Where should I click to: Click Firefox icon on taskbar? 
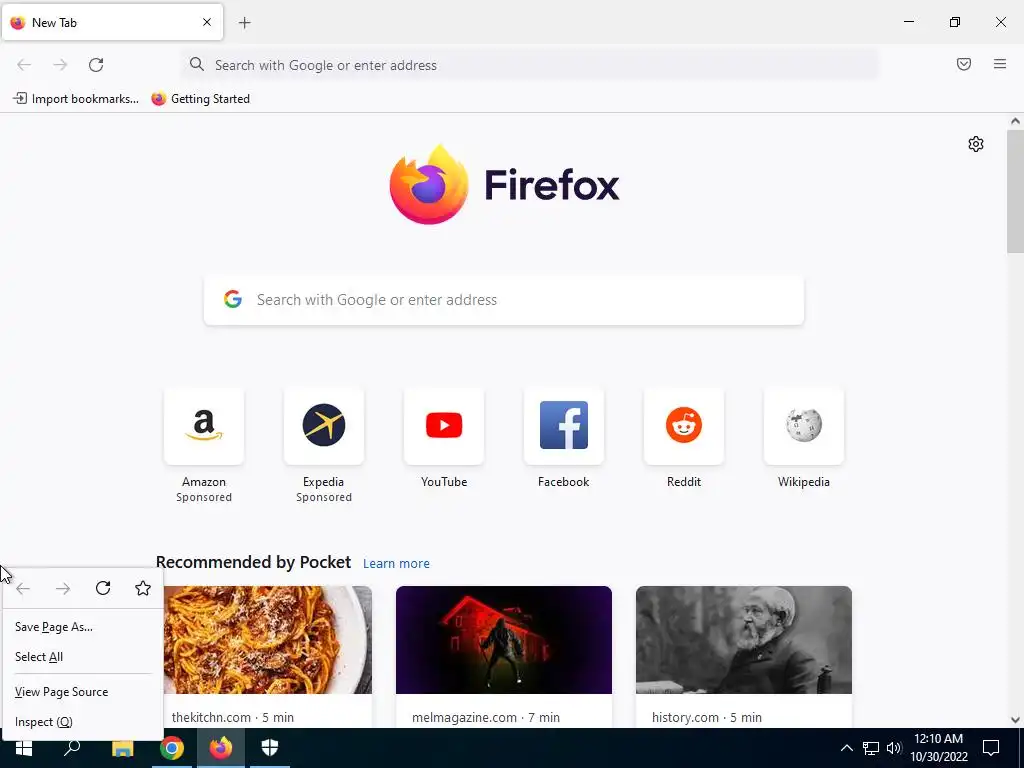(221, 748)
